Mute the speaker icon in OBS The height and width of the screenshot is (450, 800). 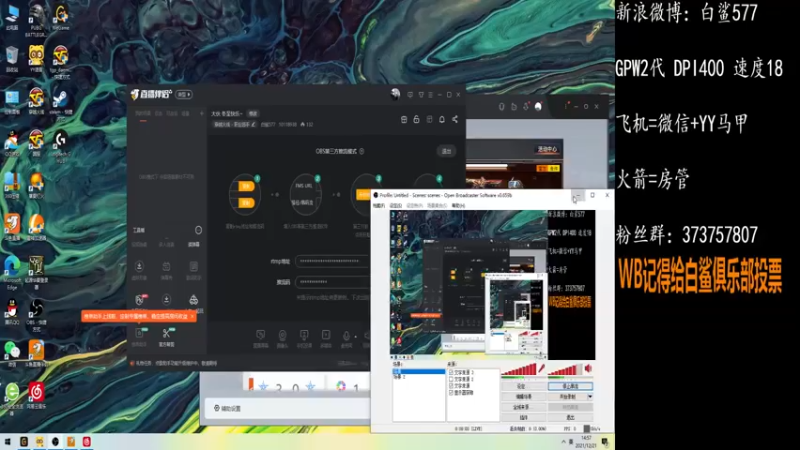coord(588,368)
